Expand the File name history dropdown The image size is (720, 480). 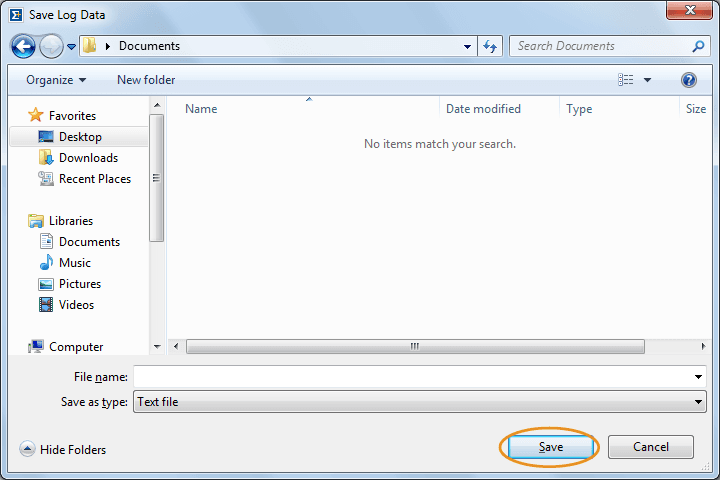698,377
